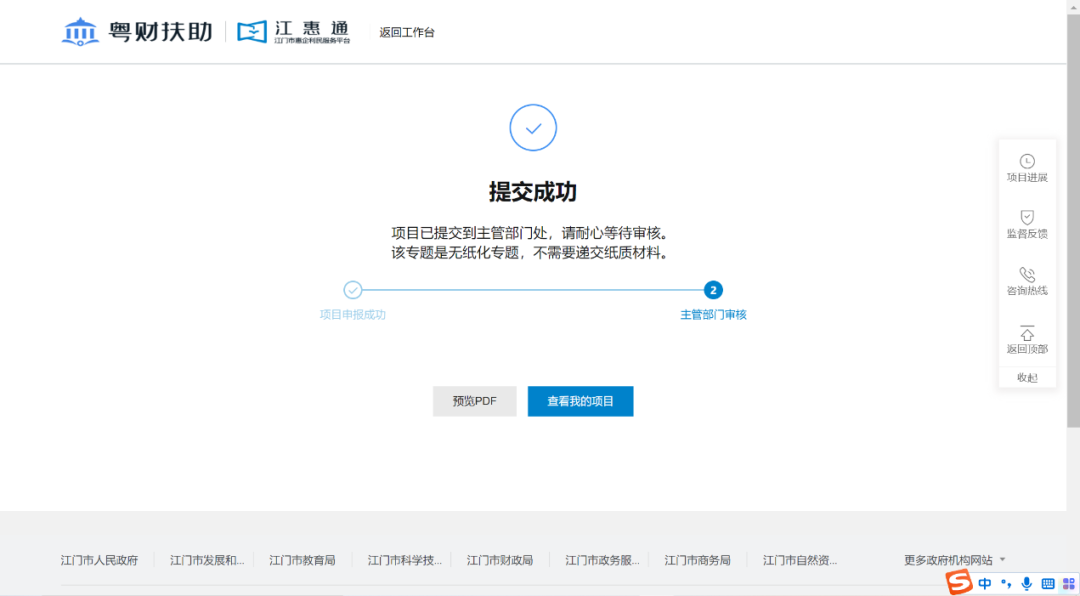Click the 粤财扶助 logo
This screenshot has height=596, width=1080.
point(137,32)
